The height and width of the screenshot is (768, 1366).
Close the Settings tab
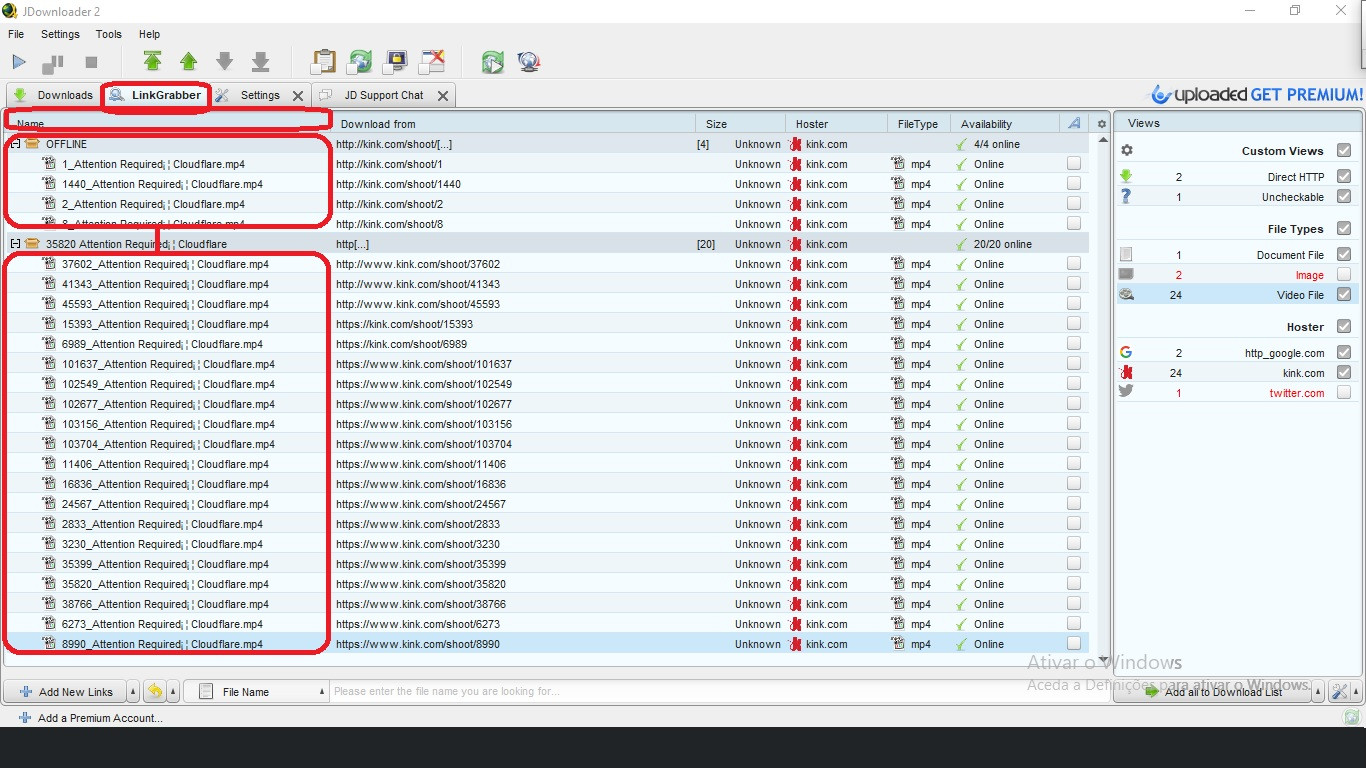point(298,96)
